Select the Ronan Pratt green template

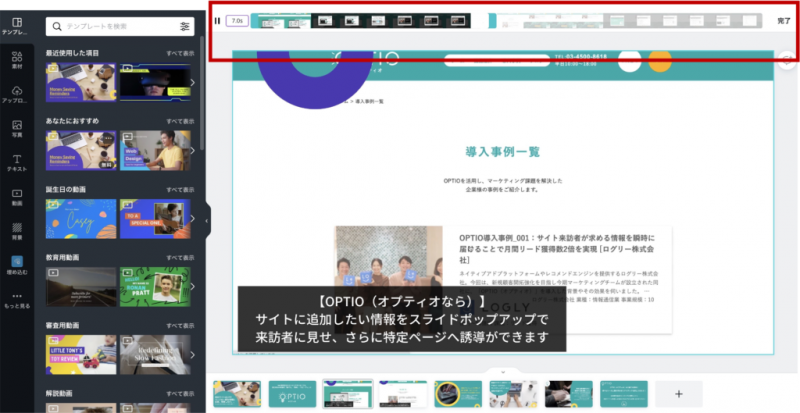tap(155, 287)
